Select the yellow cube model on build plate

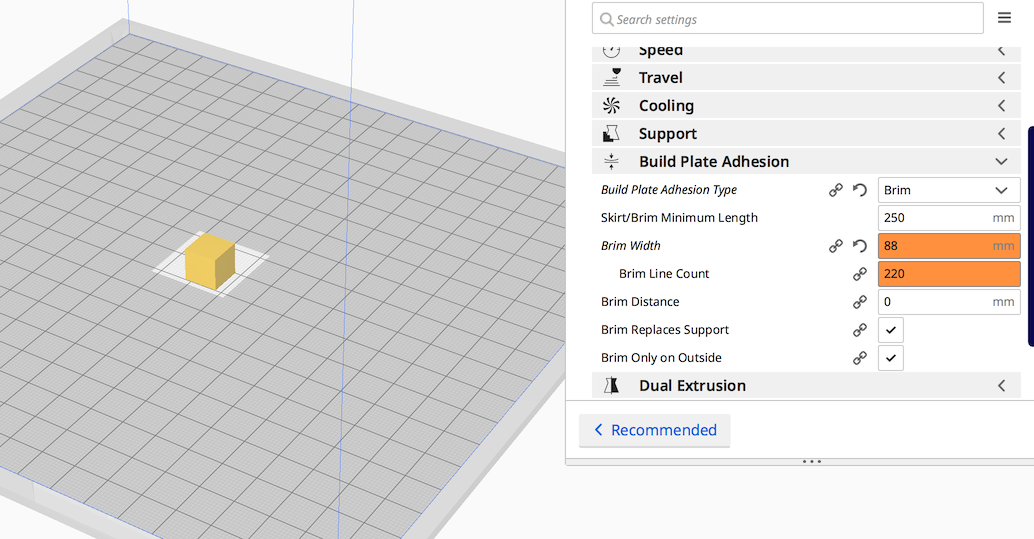pos(210,261)
